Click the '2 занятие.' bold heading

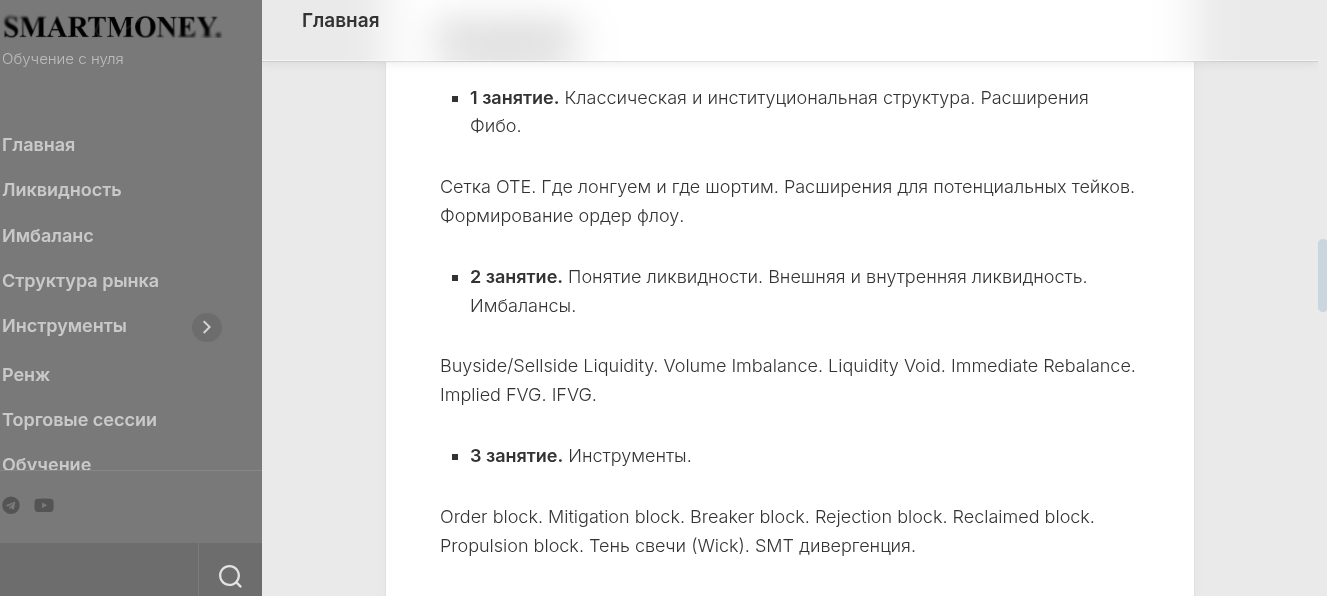516,277
